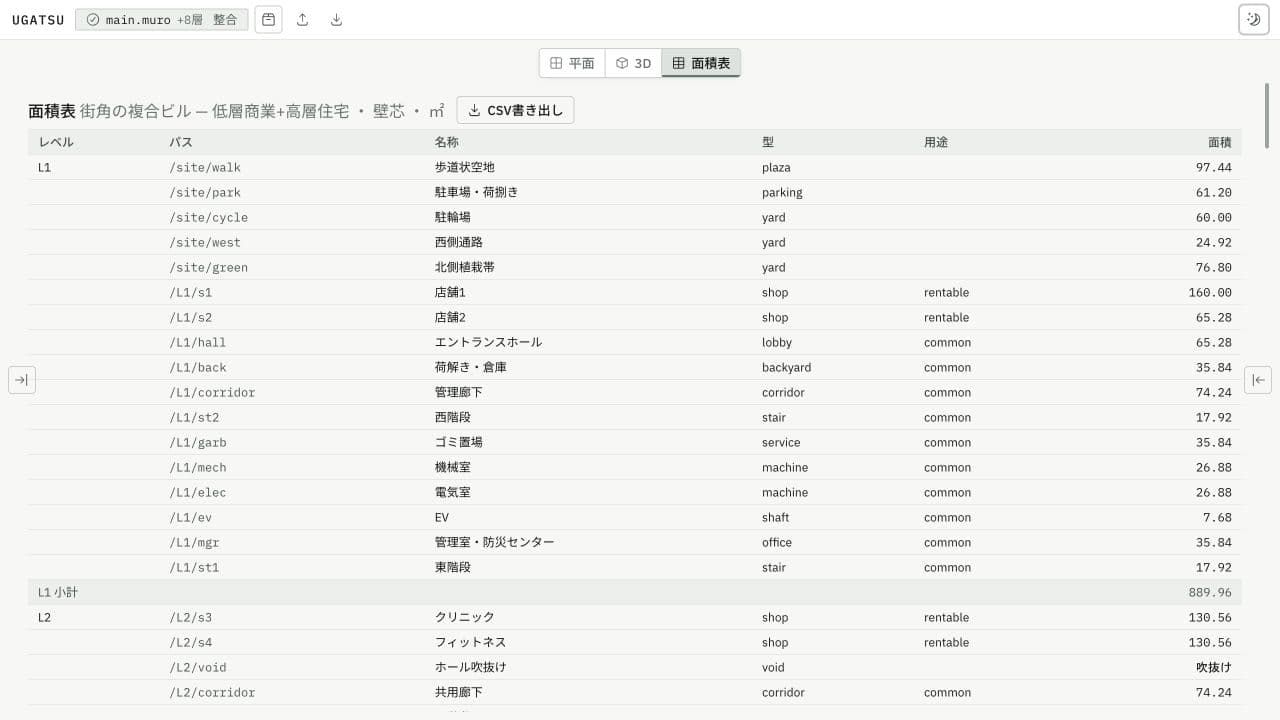Select the /L1/back path cell

198,367
